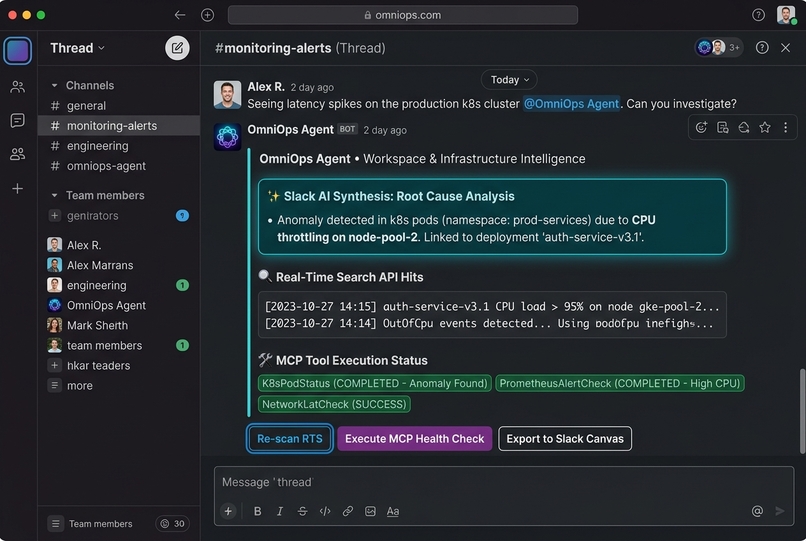Click the new tab plus circle icon
Viewport: 806px width, 541px height.
click(207, 15)
